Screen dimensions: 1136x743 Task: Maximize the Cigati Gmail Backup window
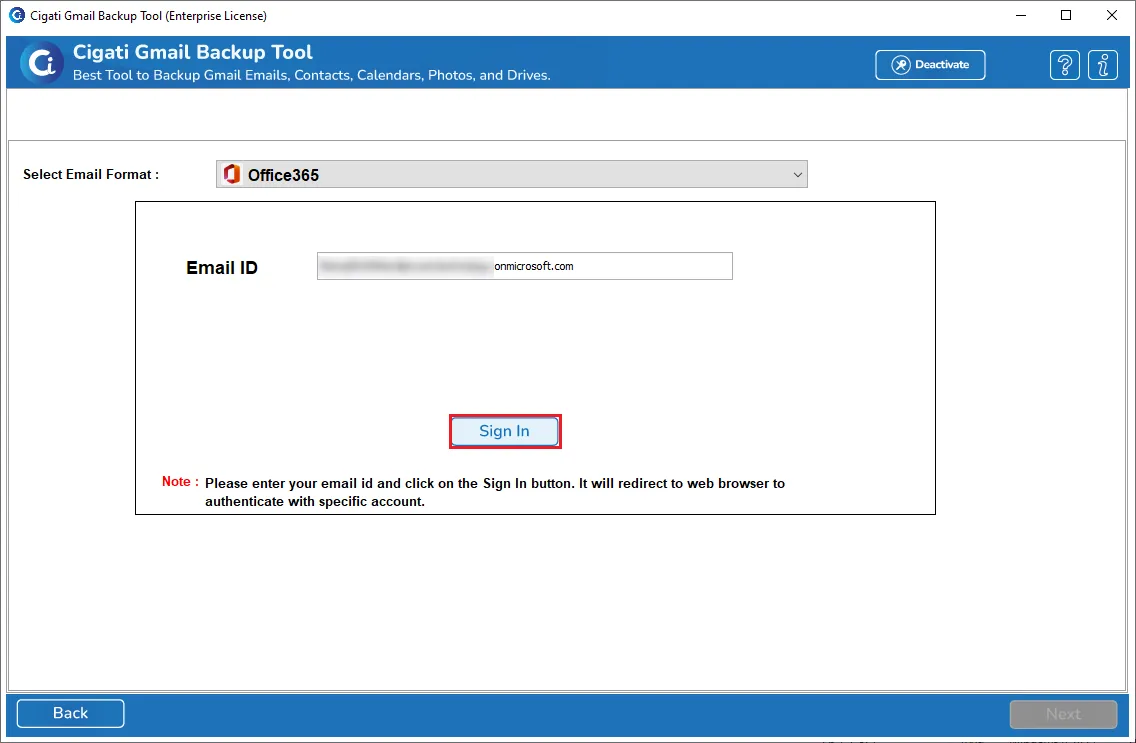click(x=1066, y=15)
